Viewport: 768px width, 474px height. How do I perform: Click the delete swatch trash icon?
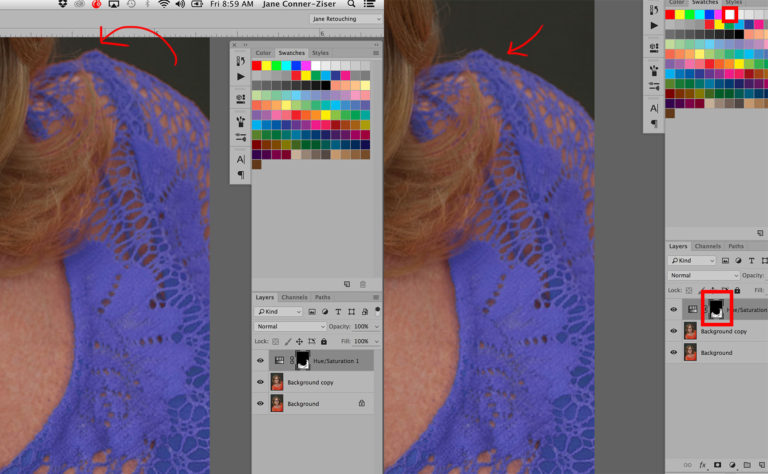click(x=363, y=284)
